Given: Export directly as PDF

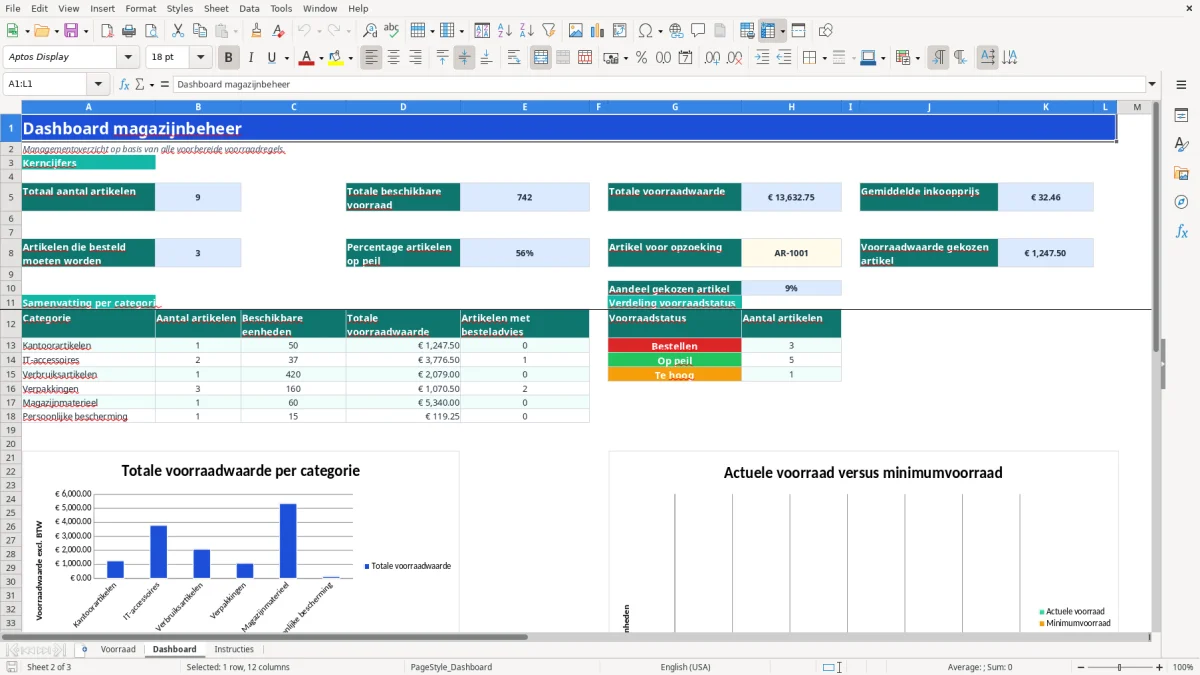Looking at the screenshot, I should [x=108, y=30].
